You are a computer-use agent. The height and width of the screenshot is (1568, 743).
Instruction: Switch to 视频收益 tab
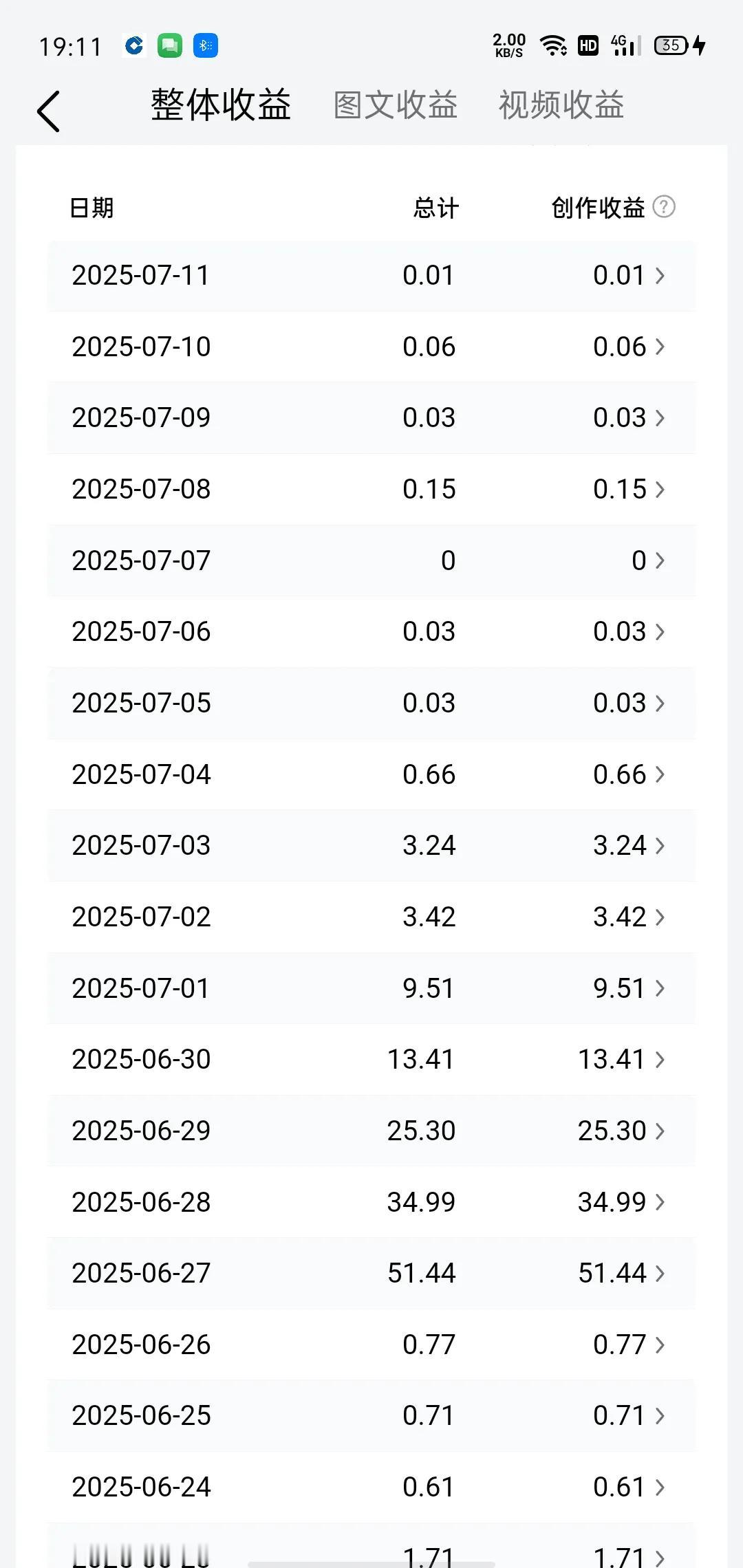561,105
